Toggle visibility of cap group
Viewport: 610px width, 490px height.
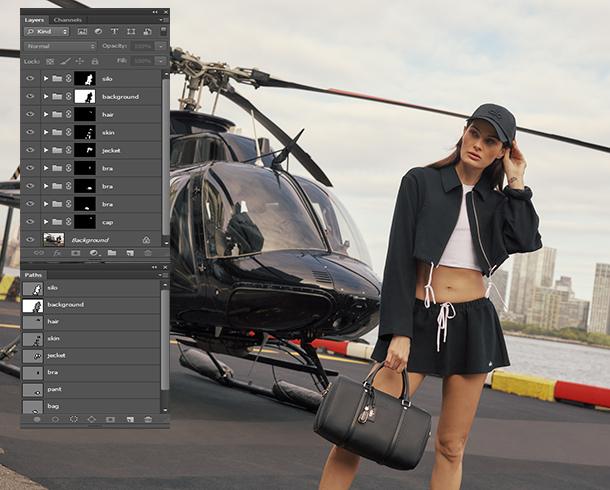tap(30, 222)
